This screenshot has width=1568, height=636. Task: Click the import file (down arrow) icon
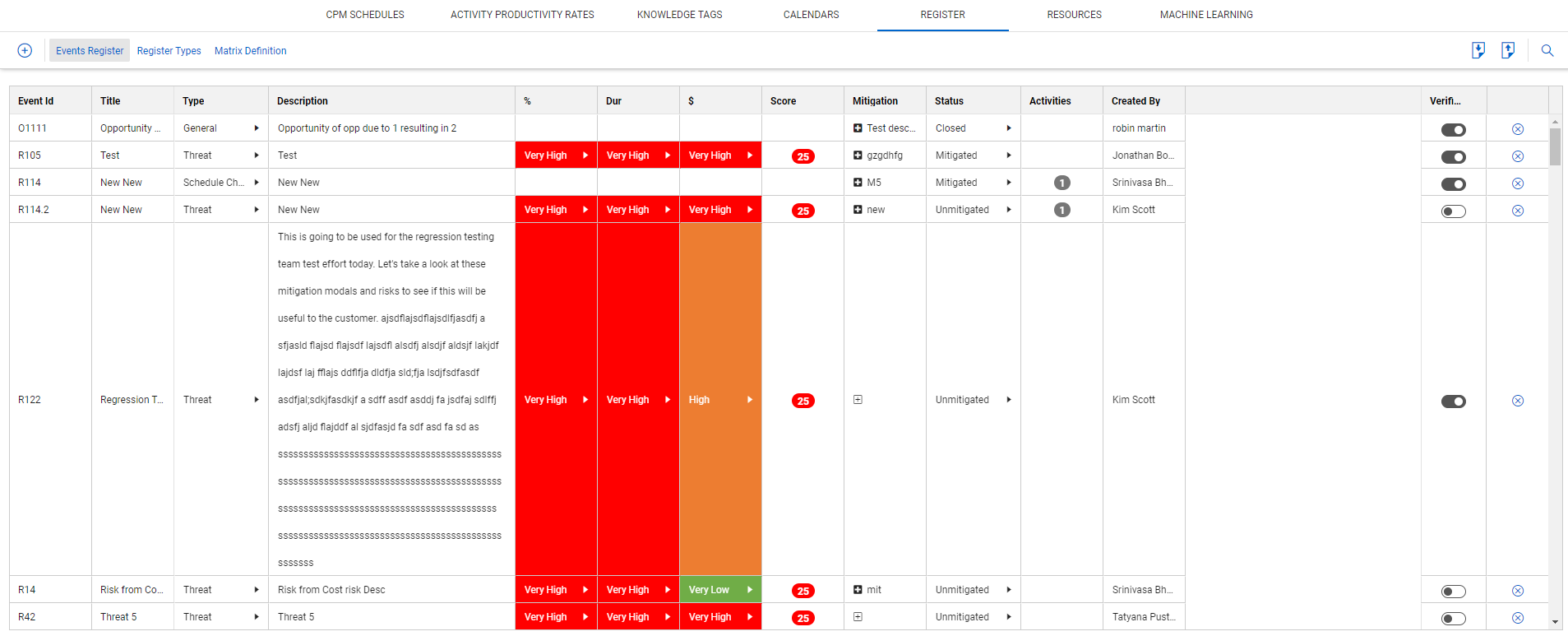point(1478,51)
